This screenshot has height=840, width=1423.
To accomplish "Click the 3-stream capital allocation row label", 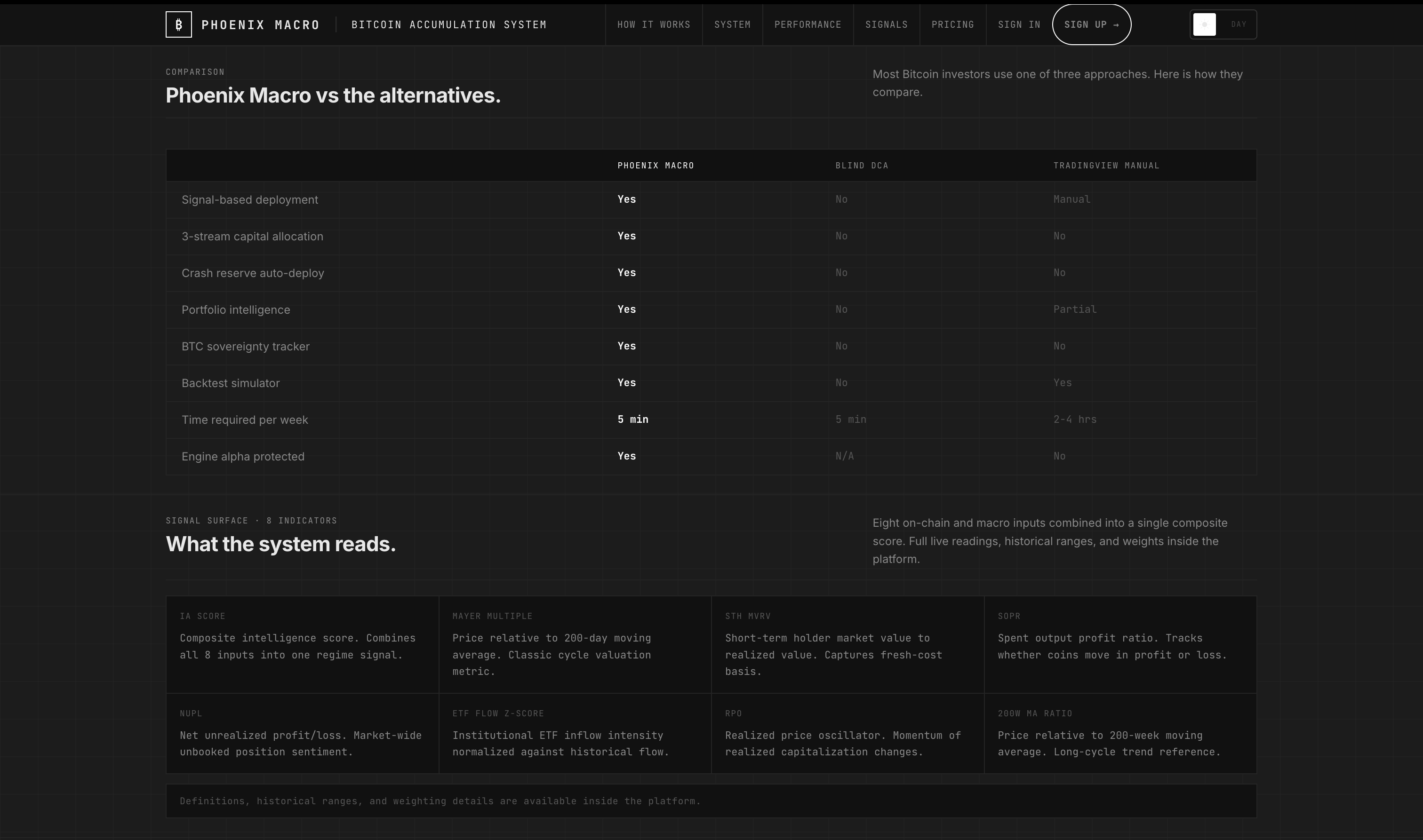I will click(x=253, y=237).
